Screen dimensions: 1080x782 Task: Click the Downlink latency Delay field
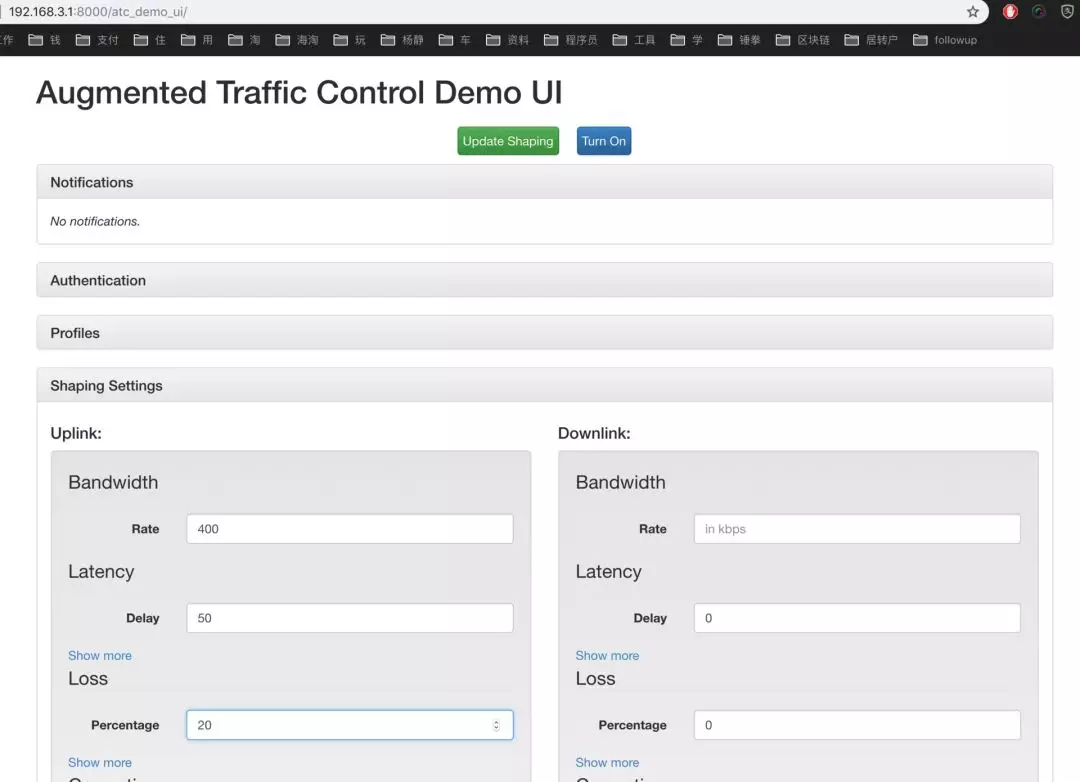(858, 618)
